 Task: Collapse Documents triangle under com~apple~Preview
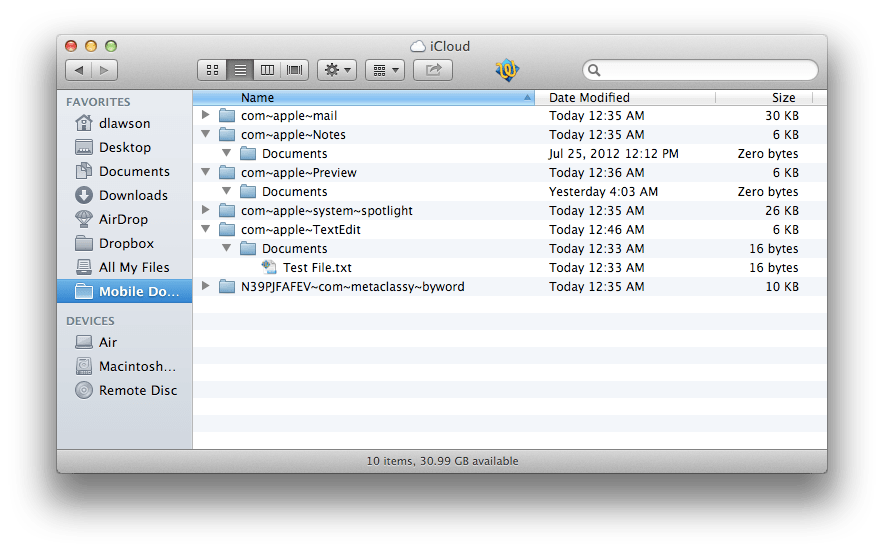tap(227, 191)
